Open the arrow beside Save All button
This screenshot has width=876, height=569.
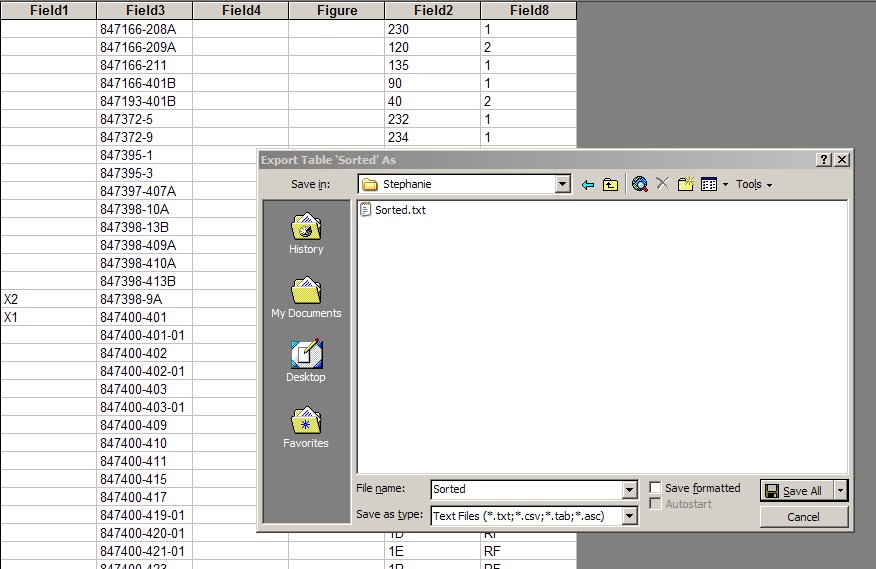pyautogui.click(x=840, y=490)
